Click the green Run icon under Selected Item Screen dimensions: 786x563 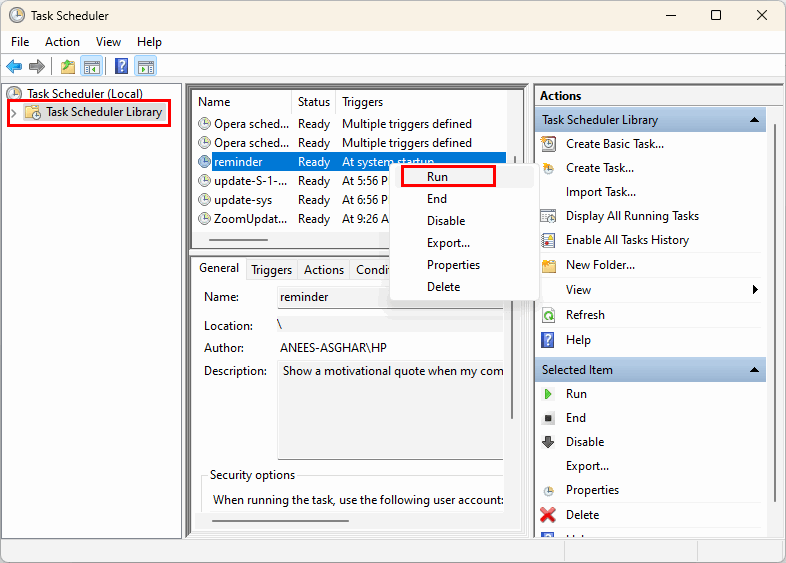(548, 394)
